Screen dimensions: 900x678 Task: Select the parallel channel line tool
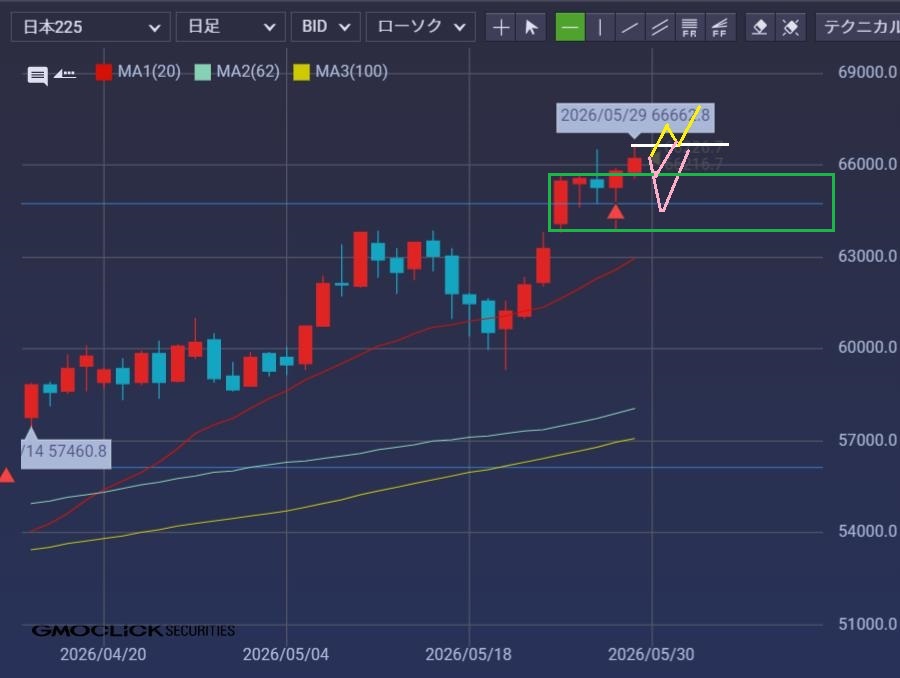click(x=660, y=27)
